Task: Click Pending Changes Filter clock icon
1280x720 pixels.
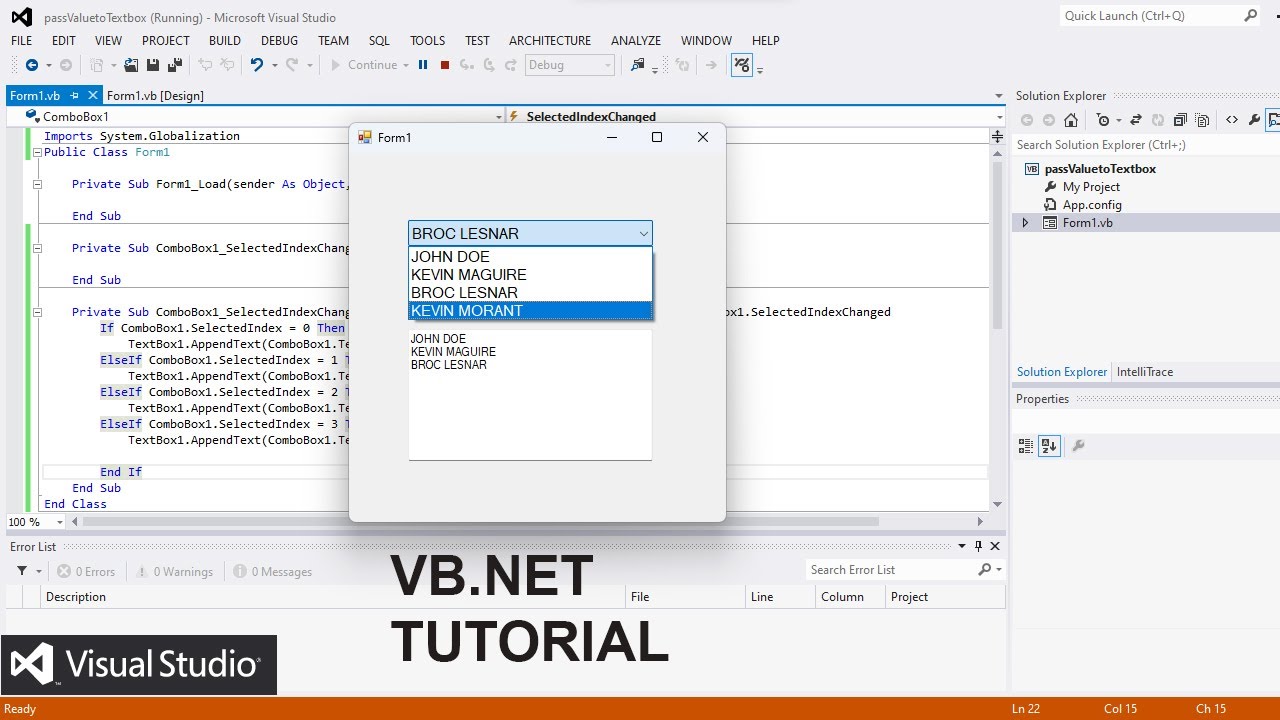Action: click(1102, 120)
